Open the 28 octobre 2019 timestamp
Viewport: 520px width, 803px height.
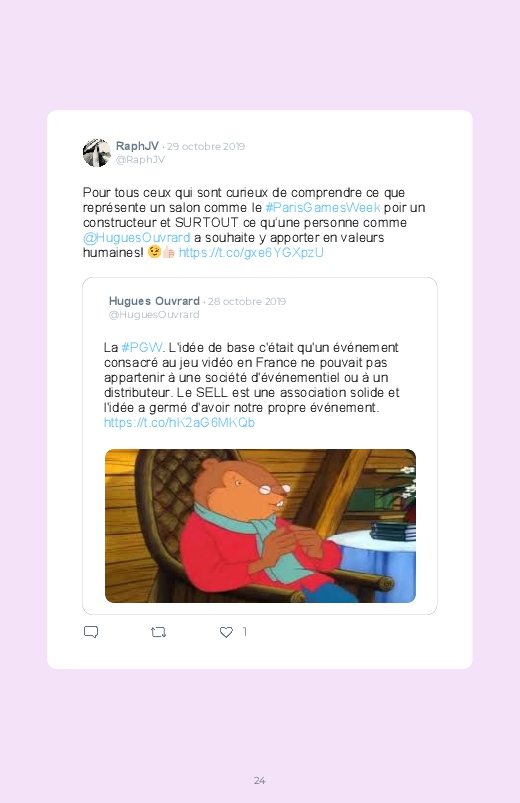[247, 302]
